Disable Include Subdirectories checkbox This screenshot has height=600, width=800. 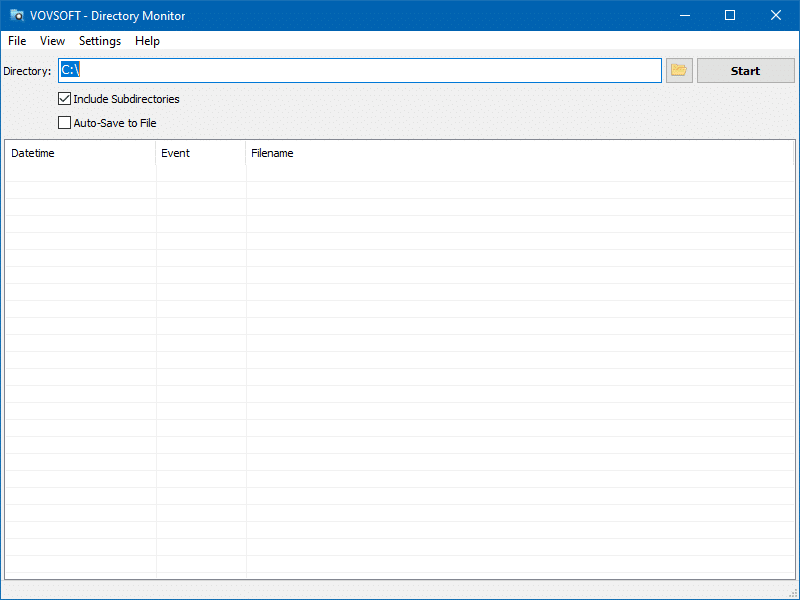[x=65, y=99]
